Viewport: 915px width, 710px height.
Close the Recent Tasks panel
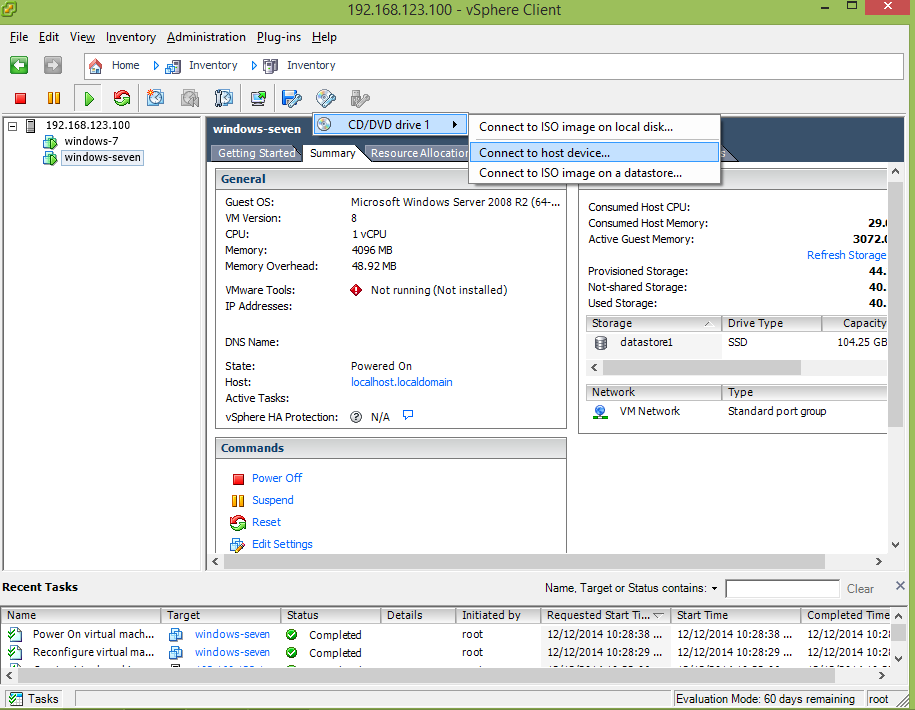click(900, 585)
